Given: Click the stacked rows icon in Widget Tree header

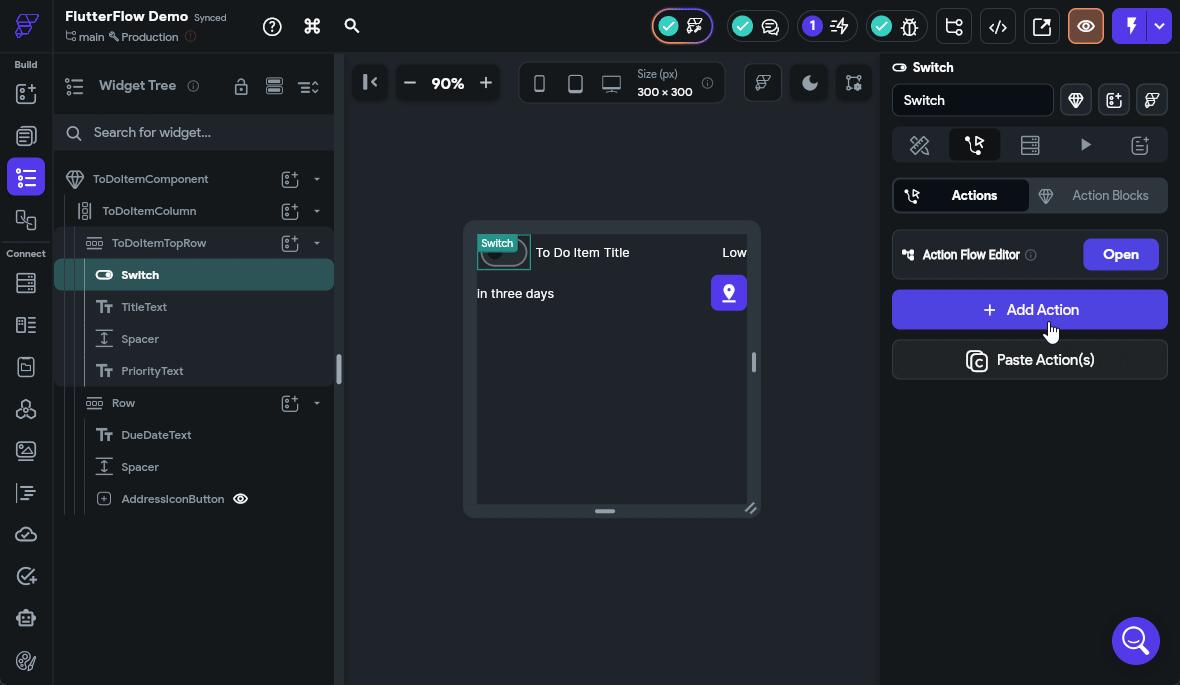Looking at the screenshot, I should click(275, 87).
